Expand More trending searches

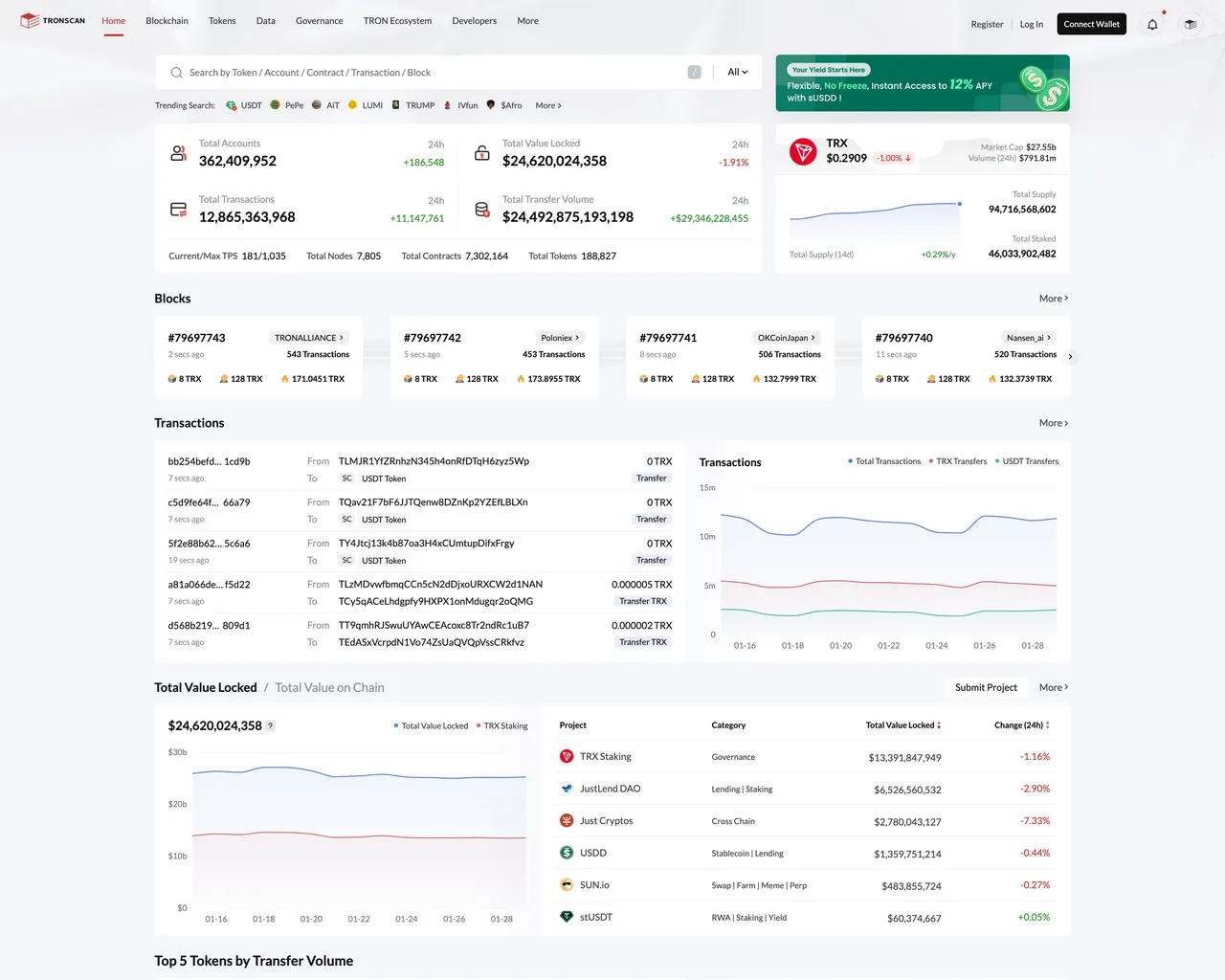tap(548, 106)
